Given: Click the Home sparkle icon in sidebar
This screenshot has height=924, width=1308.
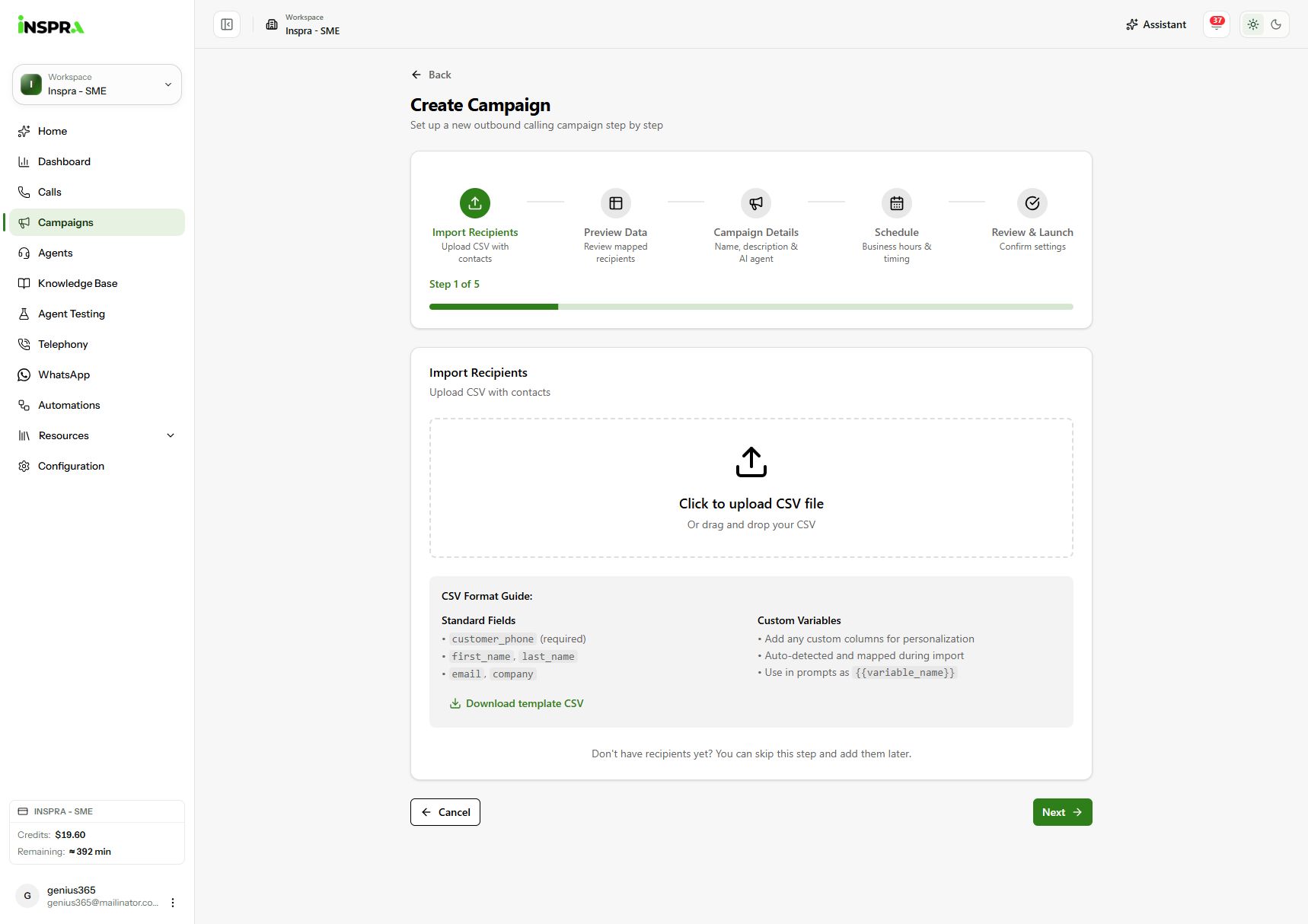Looking at the screenshot, I should pos(24,131).
